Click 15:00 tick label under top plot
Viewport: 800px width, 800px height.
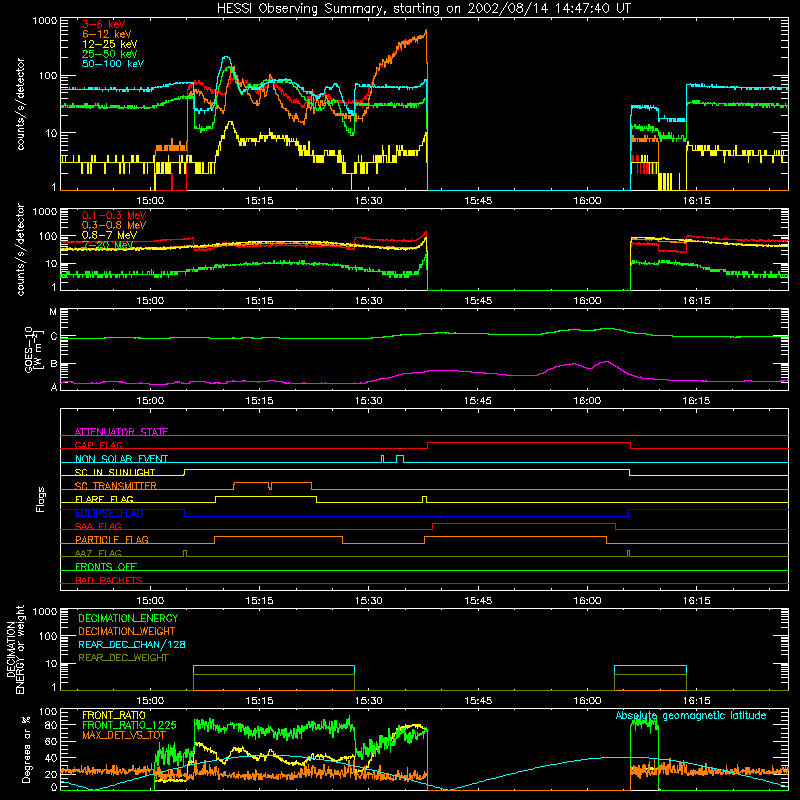150,201
